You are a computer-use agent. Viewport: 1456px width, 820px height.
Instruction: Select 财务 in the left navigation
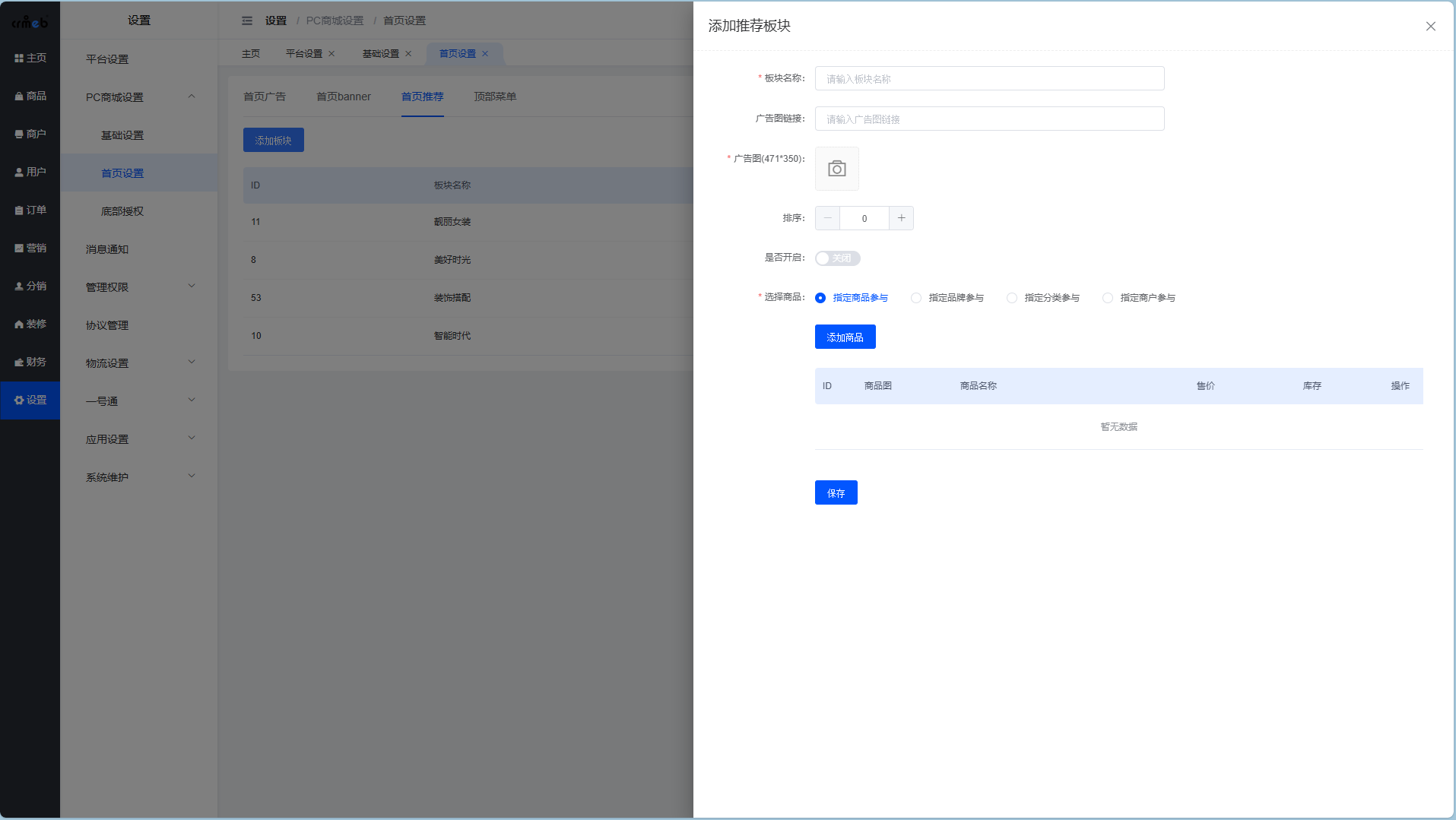coord(30,362)
